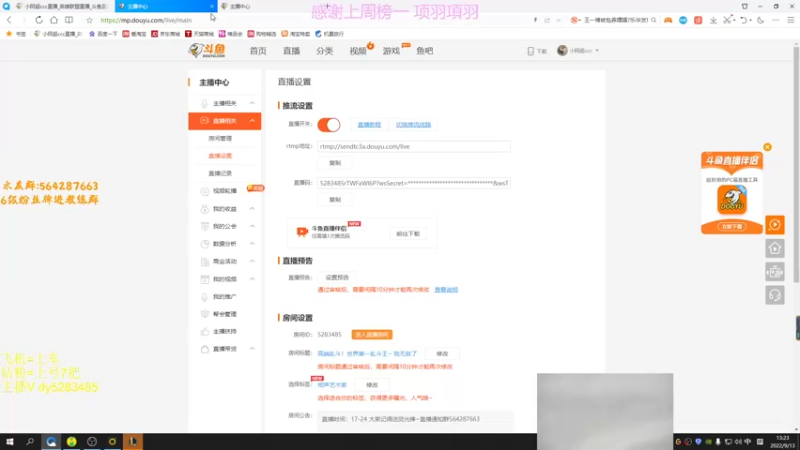
Task: Open the user account dropdown in header
Action: (578, 51)
